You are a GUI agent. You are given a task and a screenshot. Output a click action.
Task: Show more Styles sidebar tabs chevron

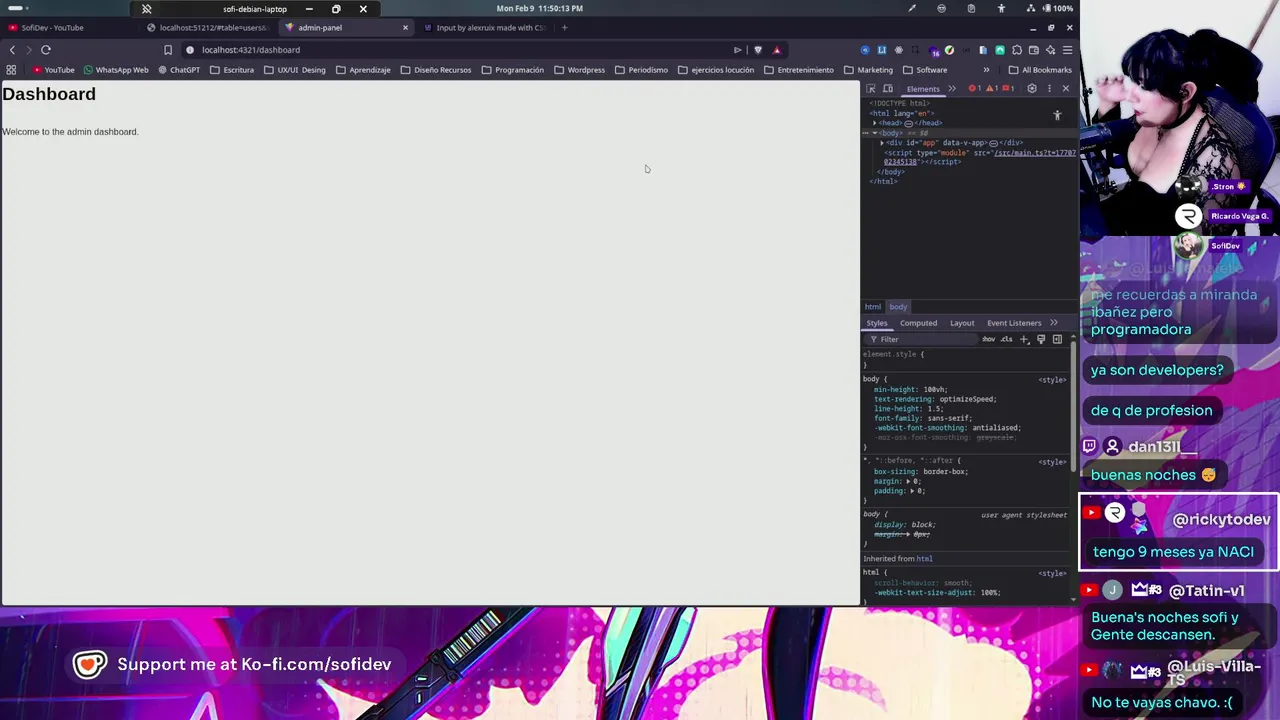tap(1054, 323)
